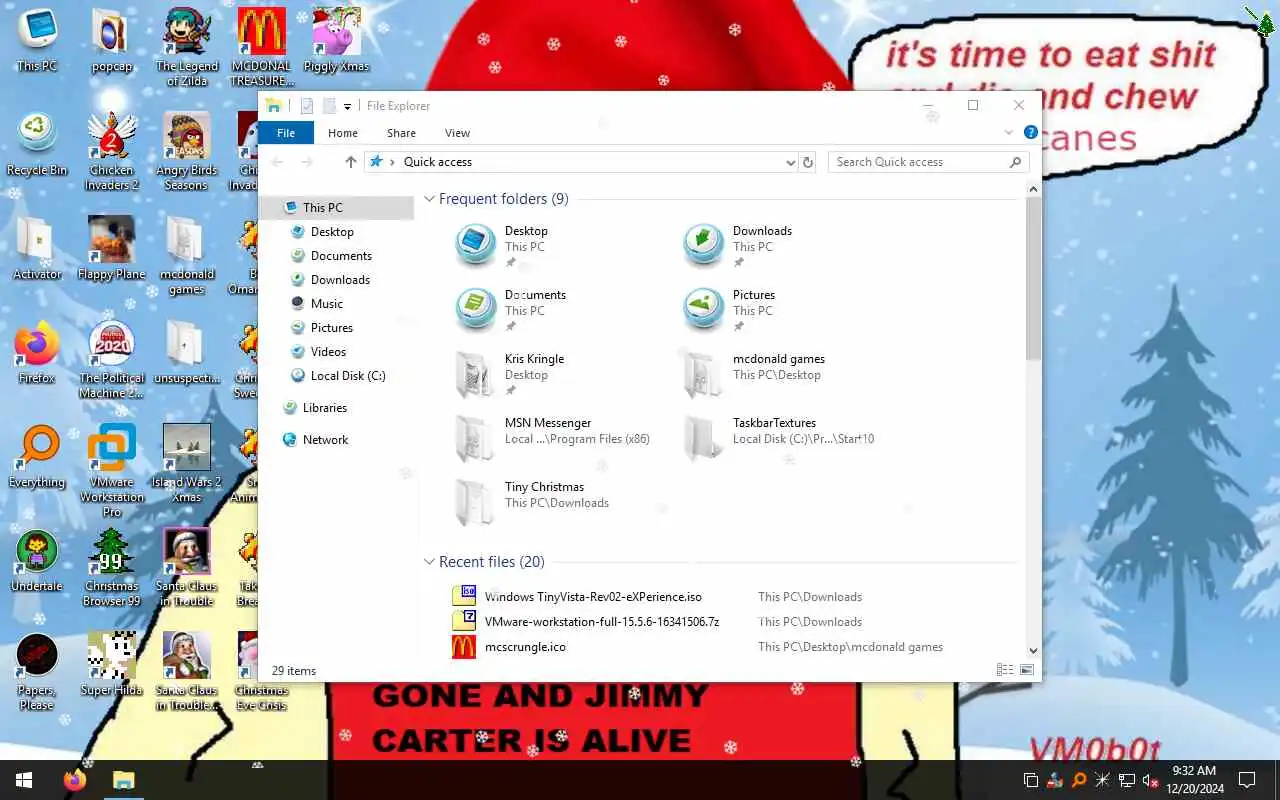Open Firefox from the taskbar
1280x800 pixels.
pyautogui.click(x=75, y=780)
